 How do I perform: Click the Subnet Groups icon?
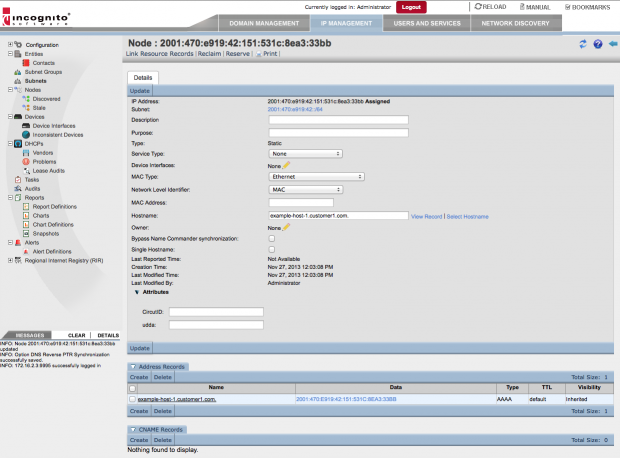point(18,72)
